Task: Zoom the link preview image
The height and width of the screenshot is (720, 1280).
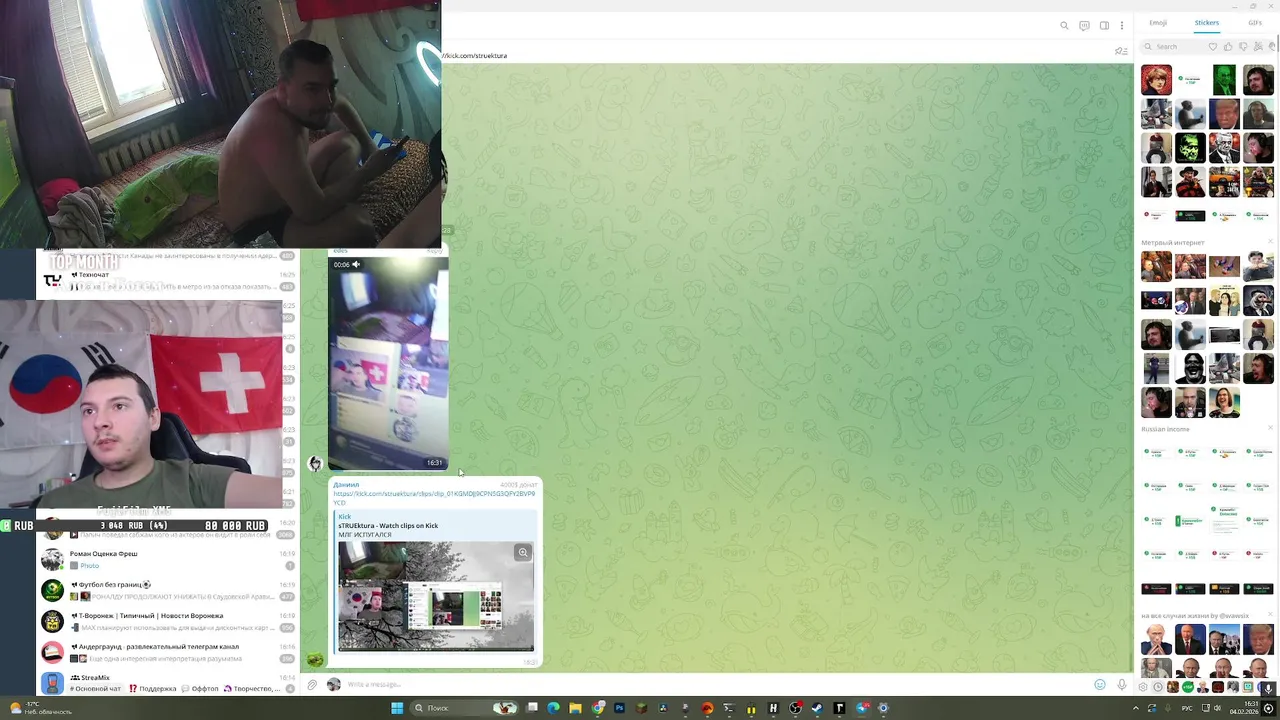Action: coord(523,552)
